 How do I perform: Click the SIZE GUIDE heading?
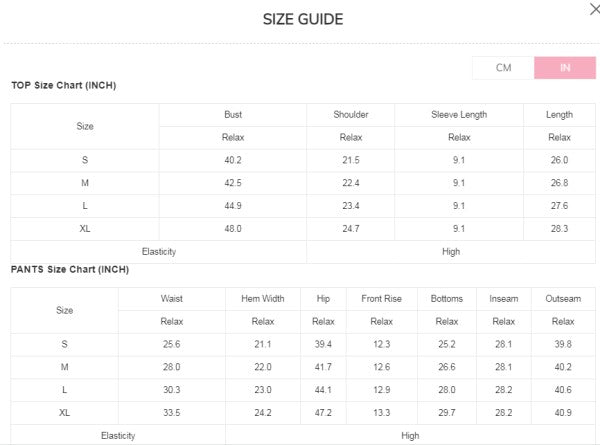click(x=303, y=19)
